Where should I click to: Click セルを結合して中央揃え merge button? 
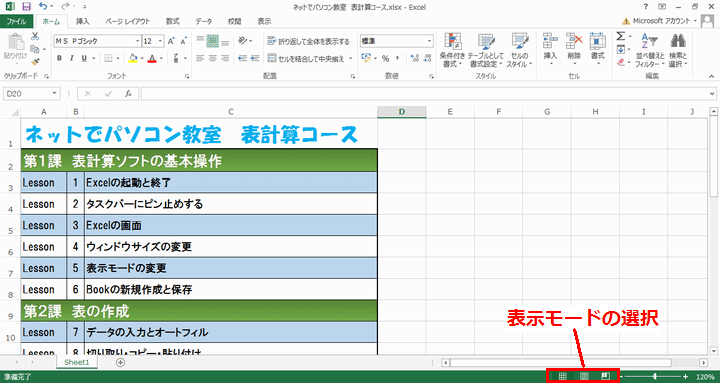(x=306, y=59)
